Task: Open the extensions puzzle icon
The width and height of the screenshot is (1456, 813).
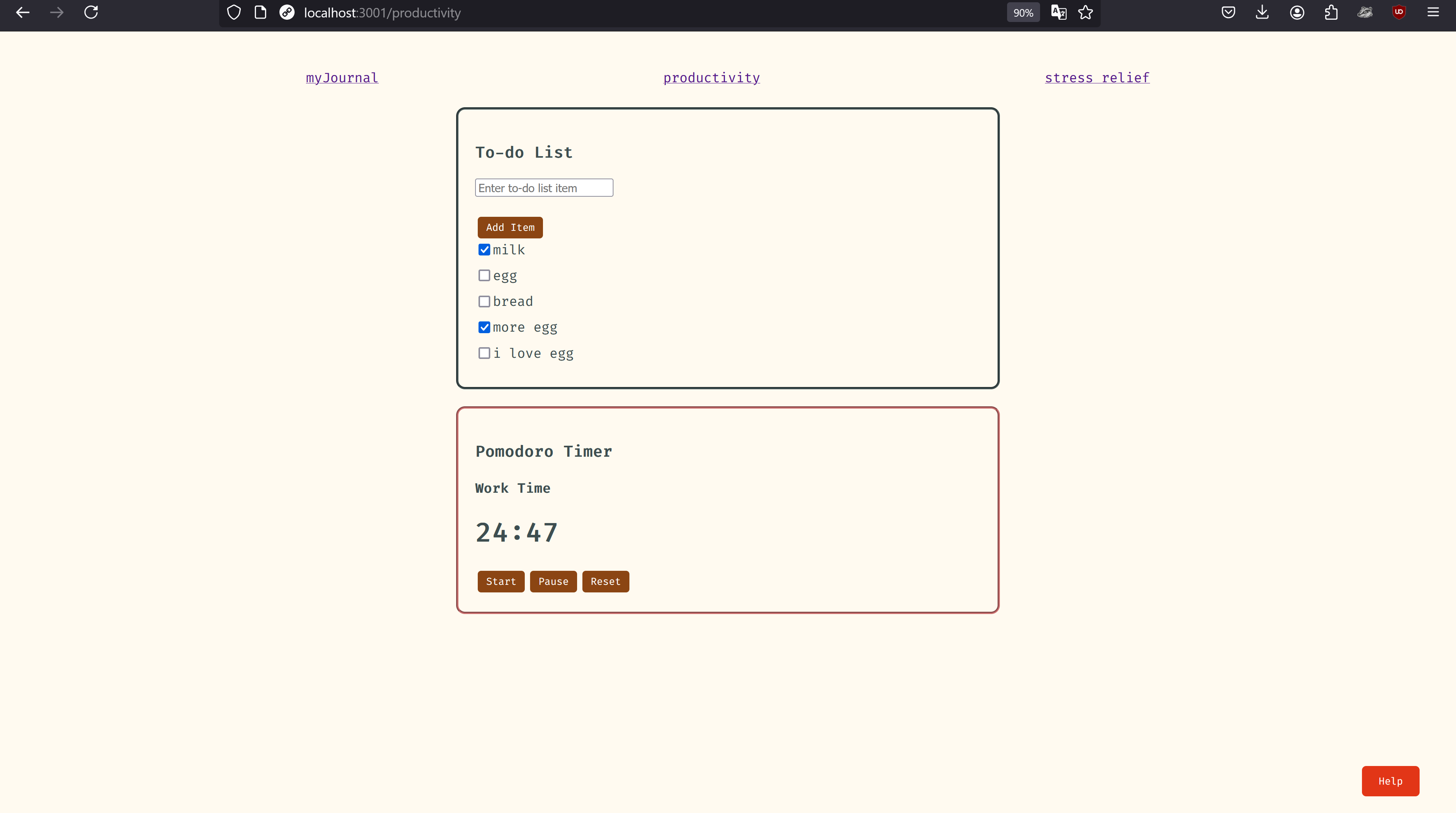Action: [x=1331, y=13]
